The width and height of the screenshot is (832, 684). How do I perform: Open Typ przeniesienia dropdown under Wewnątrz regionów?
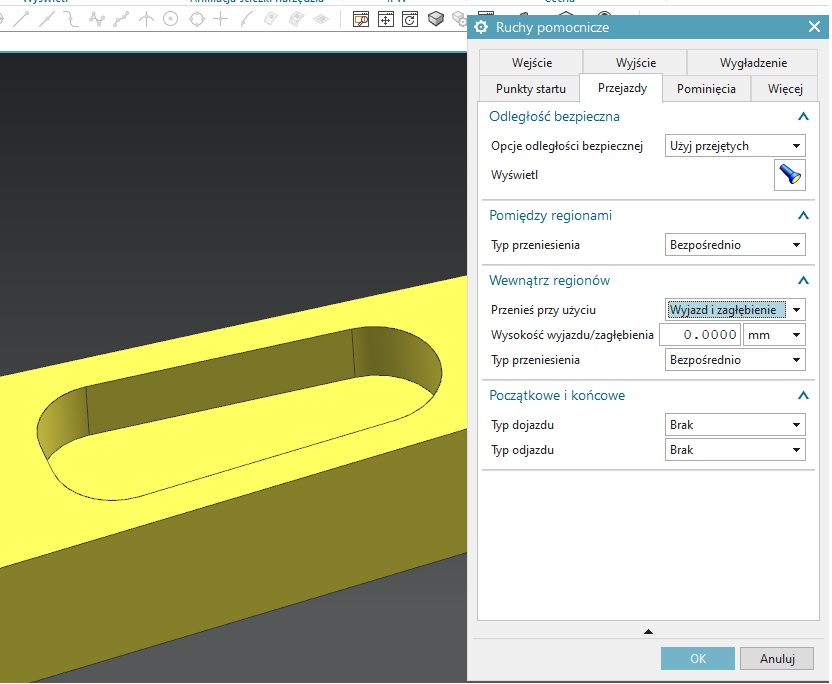pyautogui.click(x=735, y=360)
